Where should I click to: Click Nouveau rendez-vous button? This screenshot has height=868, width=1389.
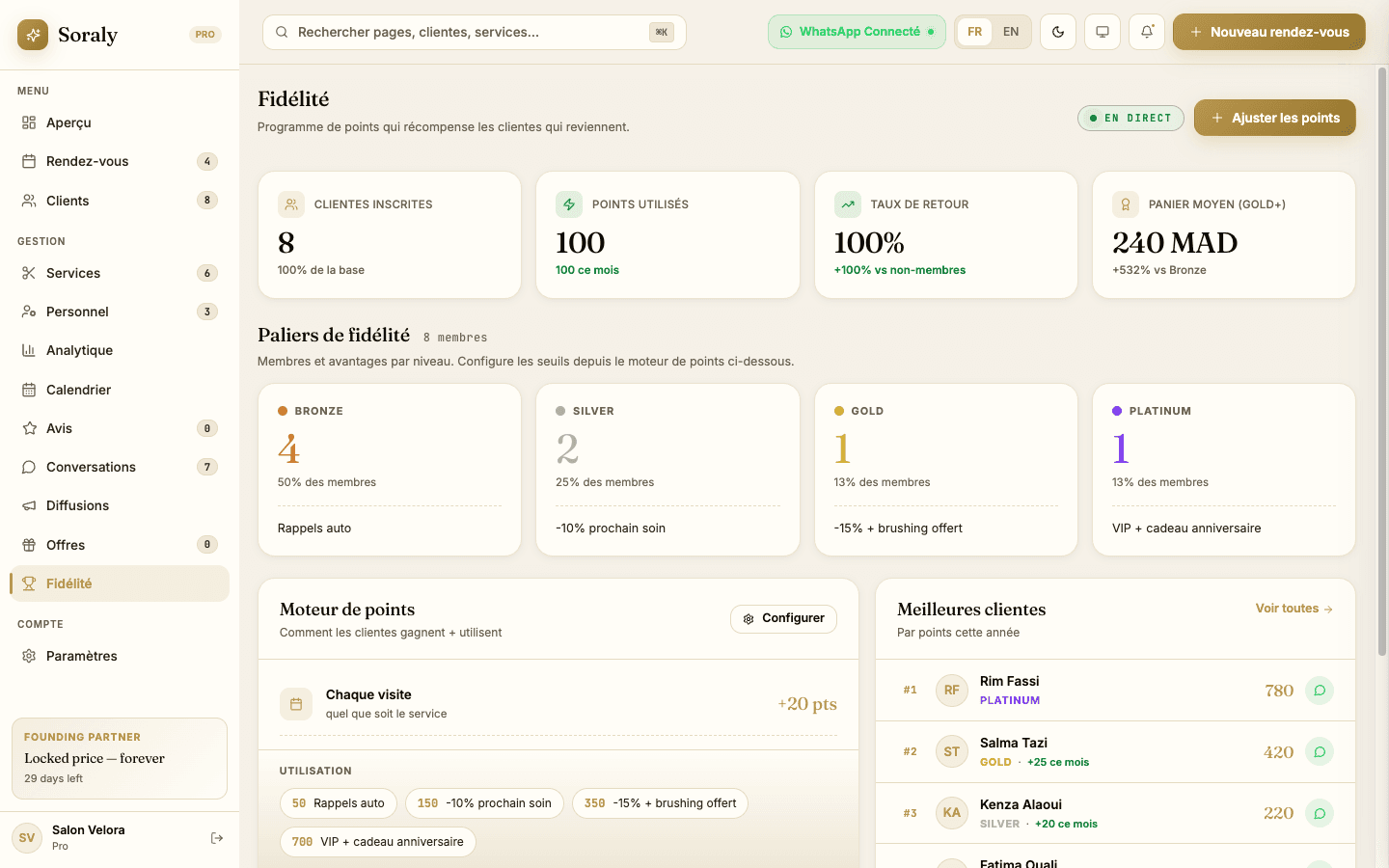point(1268,32)
